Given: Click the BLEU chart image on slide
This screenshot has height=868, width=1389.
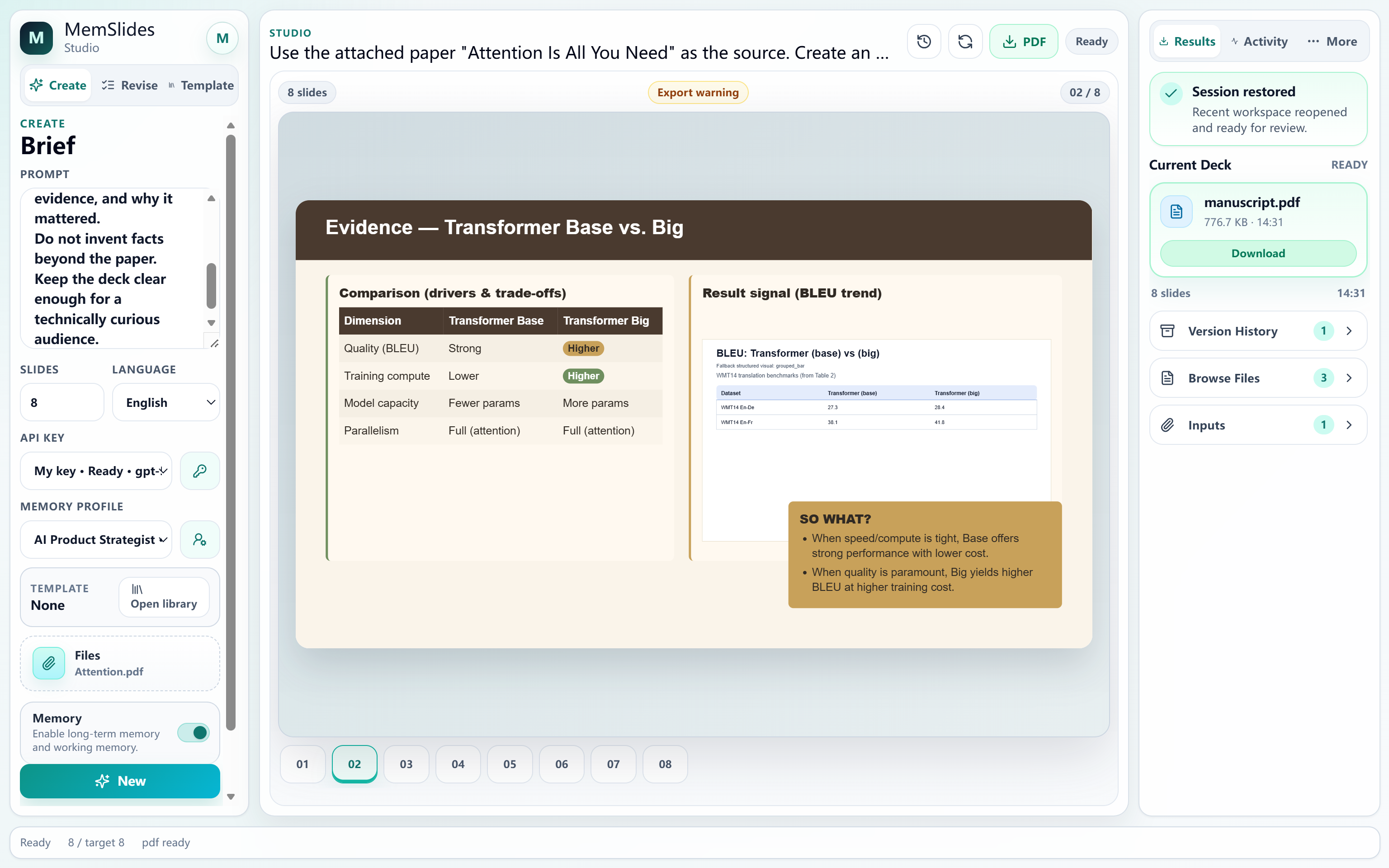Looking at the screenshot, I should click(x=876, y=440).
